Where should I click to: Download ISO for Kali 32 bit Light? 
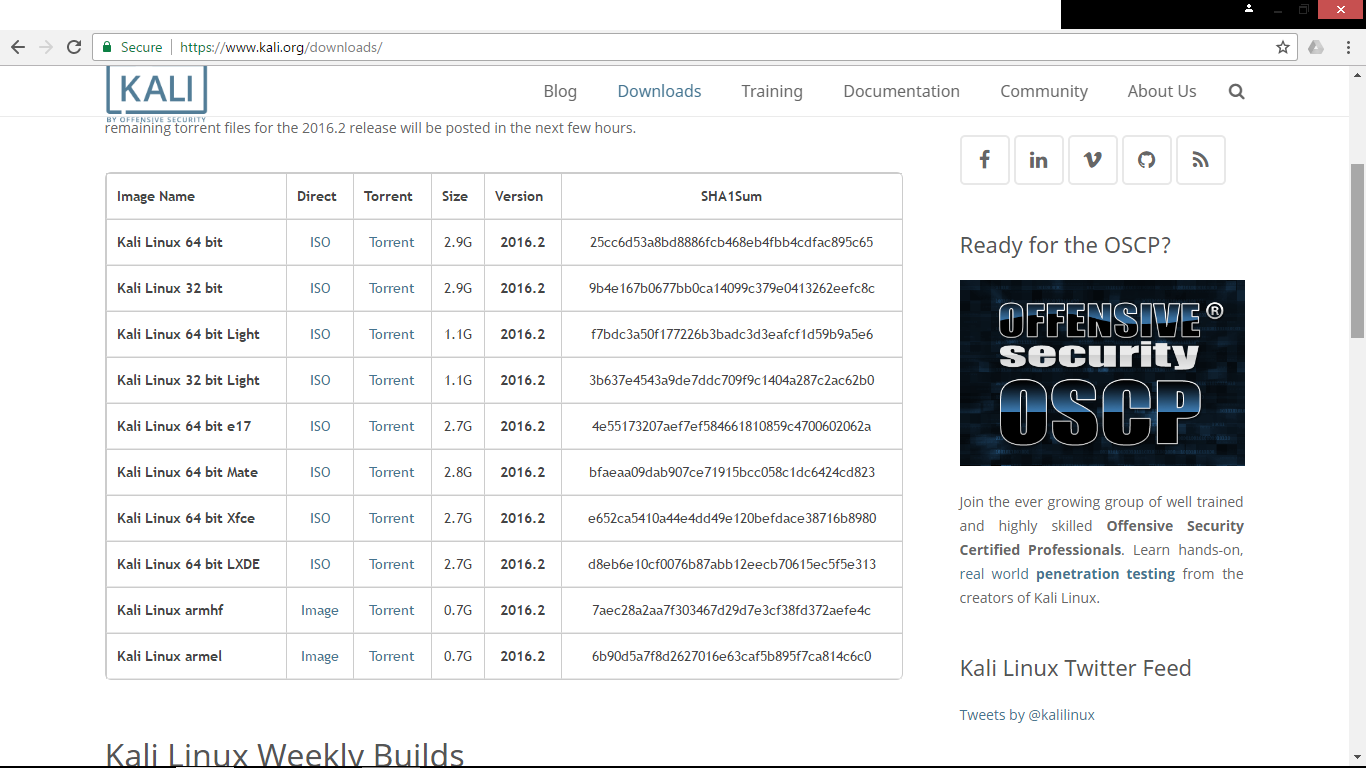coord(320,380)
